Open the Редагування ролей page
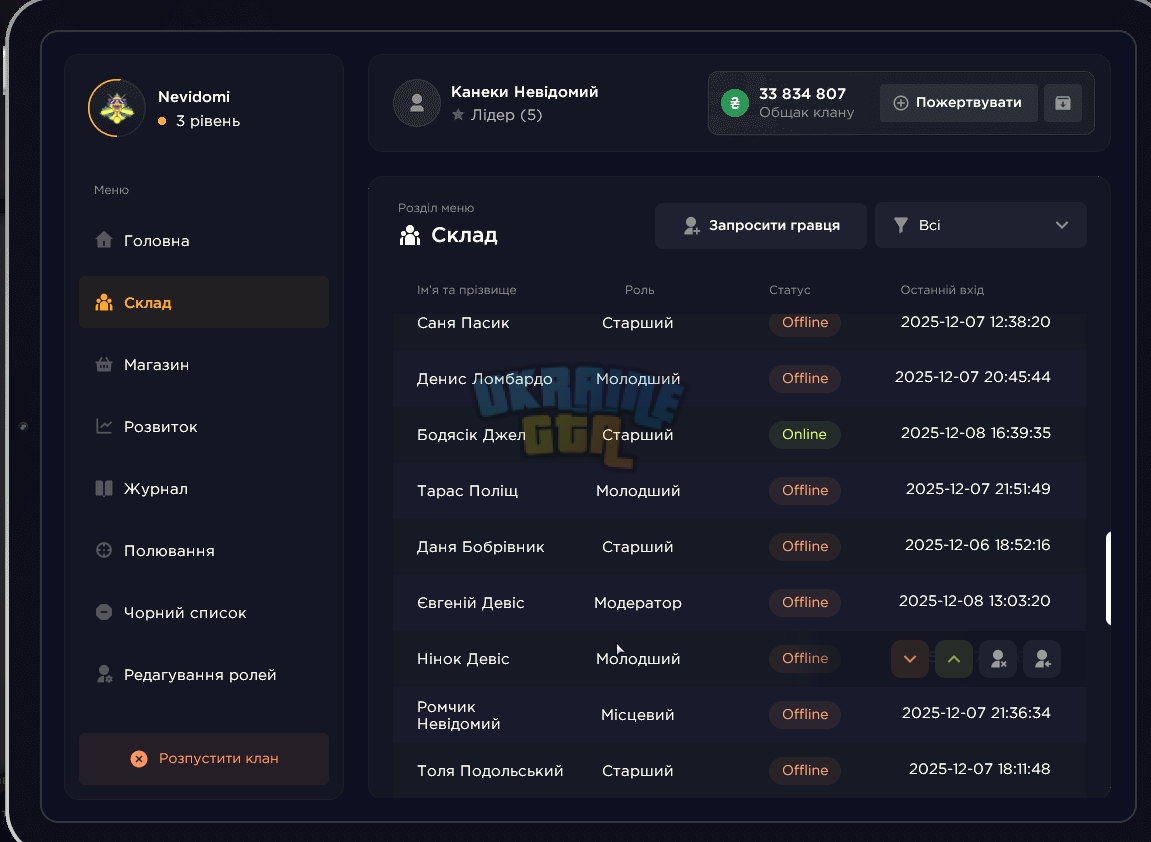Viewport: 1151px width, 842px height. pyautogui.click(x=204, y=675)
